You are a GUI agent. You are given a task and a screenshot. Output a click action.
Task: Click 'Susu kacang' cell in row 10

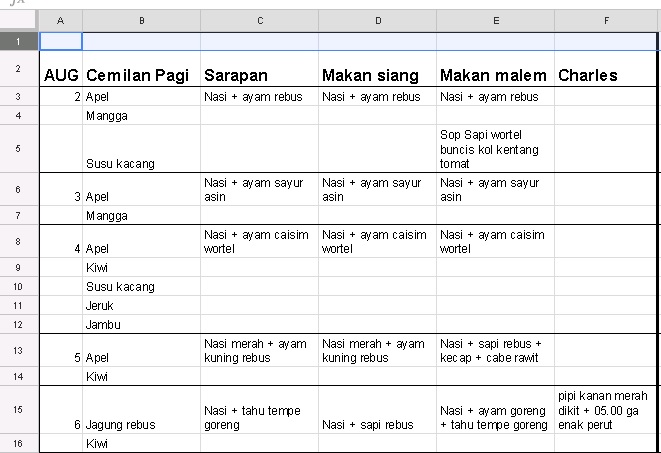[x=142, y=286]
